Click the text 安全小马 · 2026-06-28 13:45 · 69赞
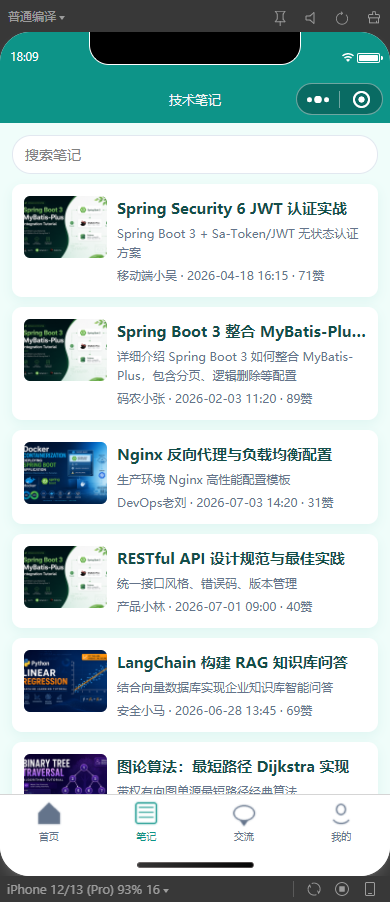 (215, 711)
